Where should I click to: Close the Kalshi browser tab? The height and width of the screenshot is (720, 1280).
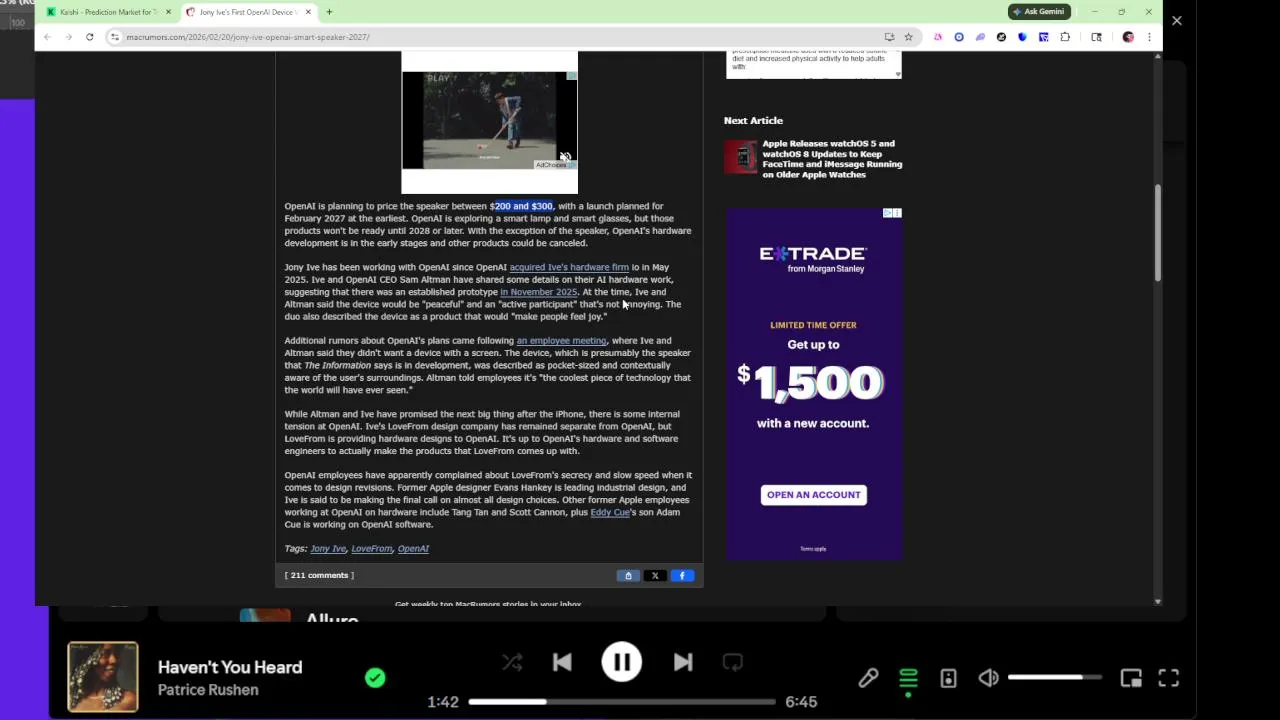pos(168,12)
